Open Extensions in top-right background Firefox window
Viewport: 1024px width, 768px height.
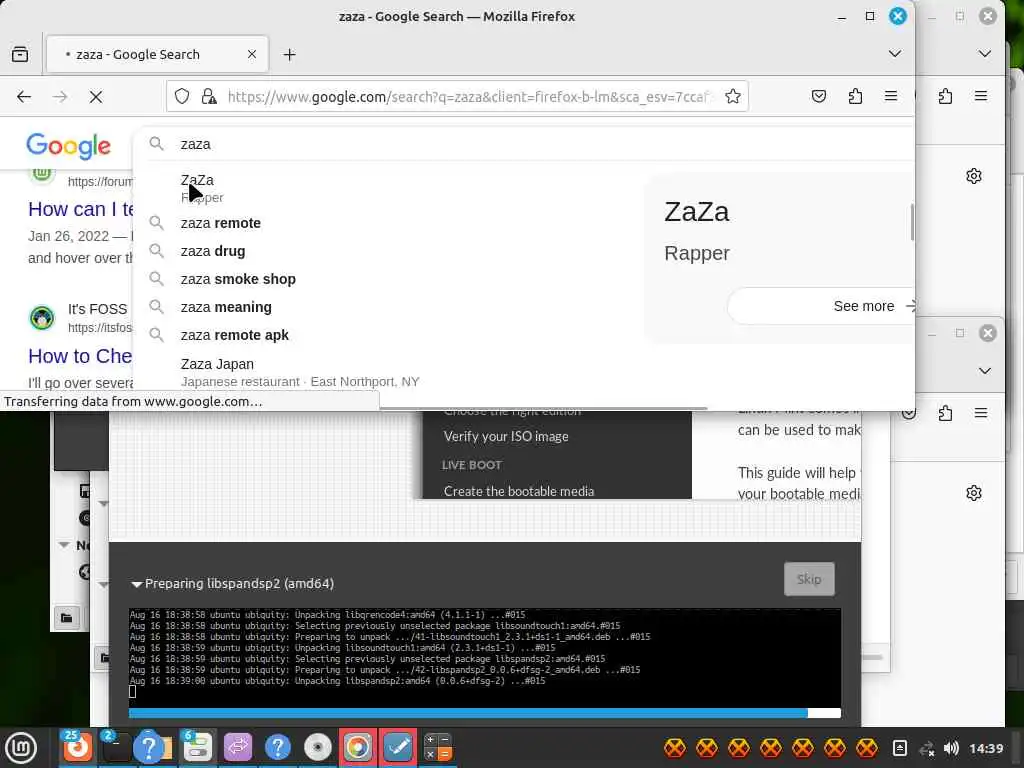(945, 97)
